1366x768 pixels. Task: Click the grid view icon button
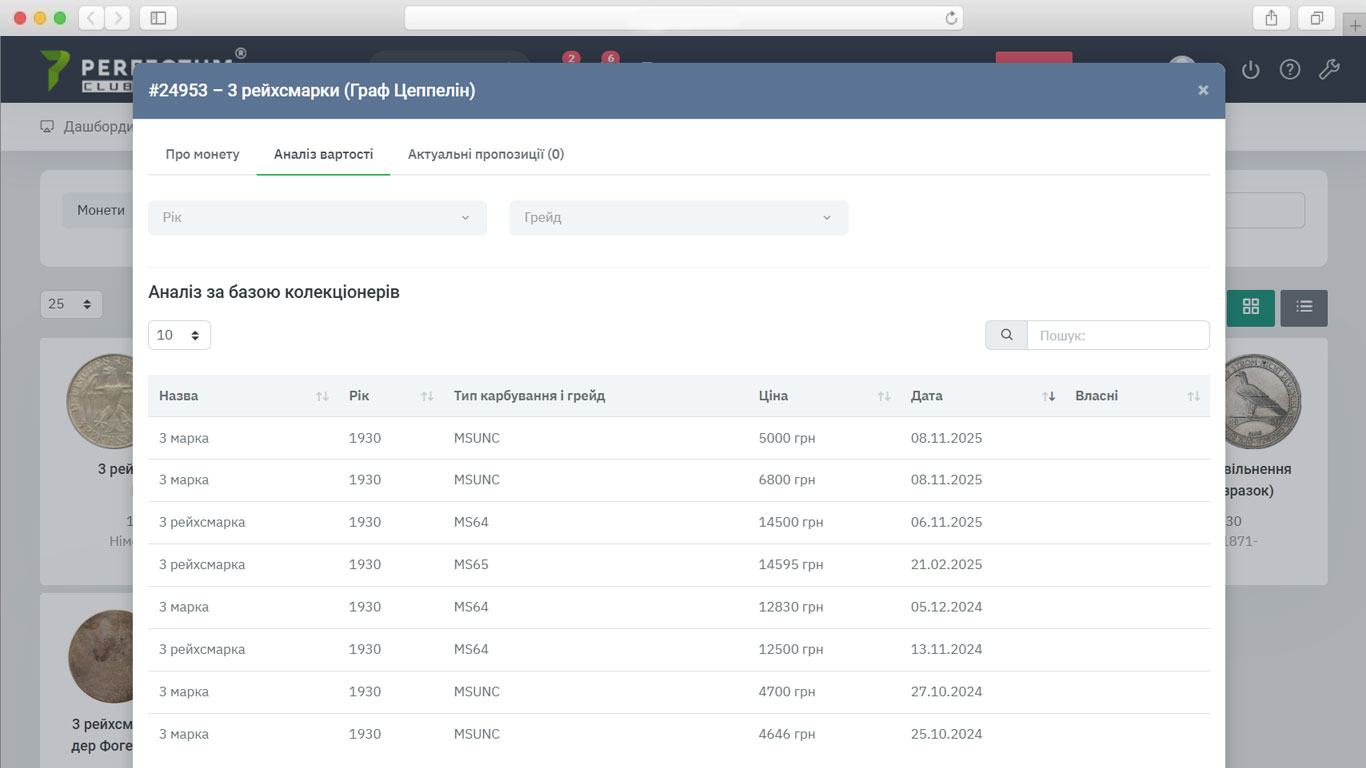click(1250, 308)
